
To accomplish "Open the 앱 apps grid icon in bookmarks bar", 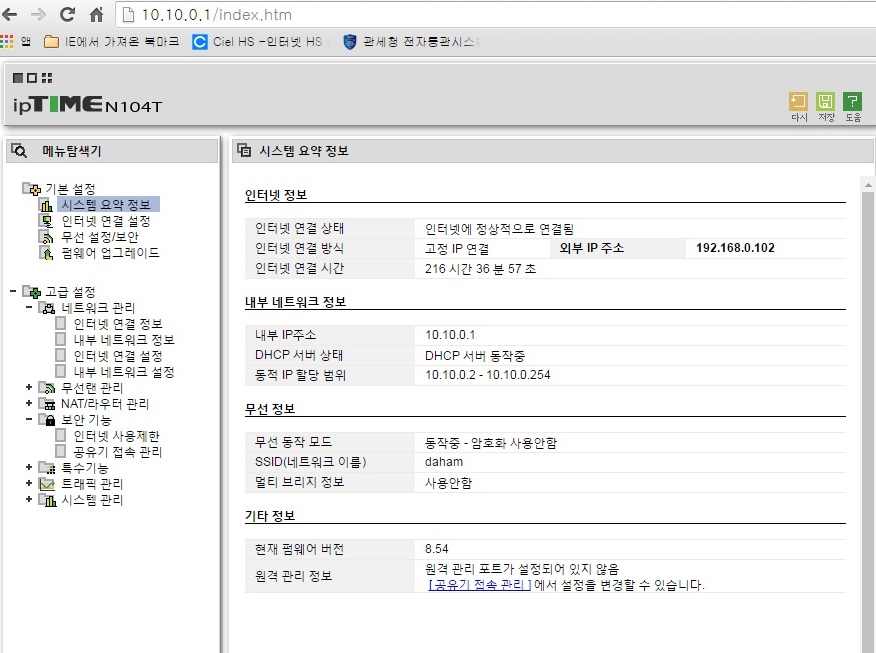I will [7, 41].
